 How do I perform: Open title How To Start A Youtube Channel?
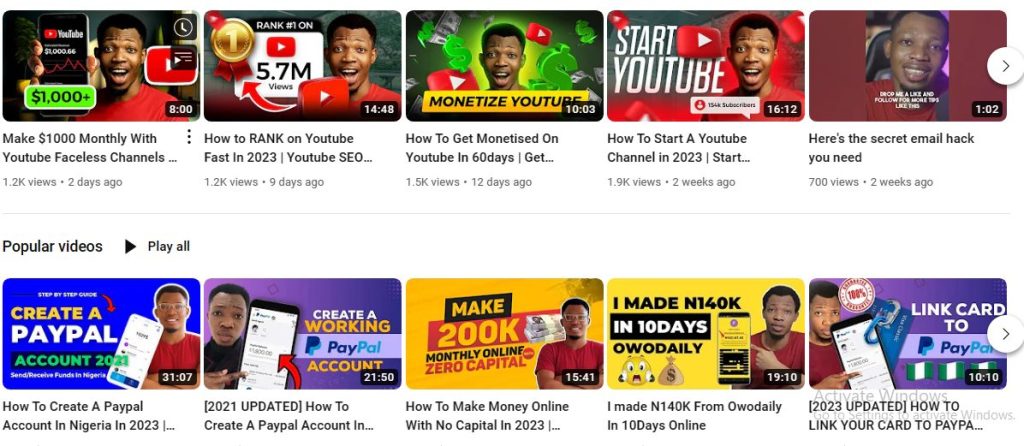(x=679, y=148)
